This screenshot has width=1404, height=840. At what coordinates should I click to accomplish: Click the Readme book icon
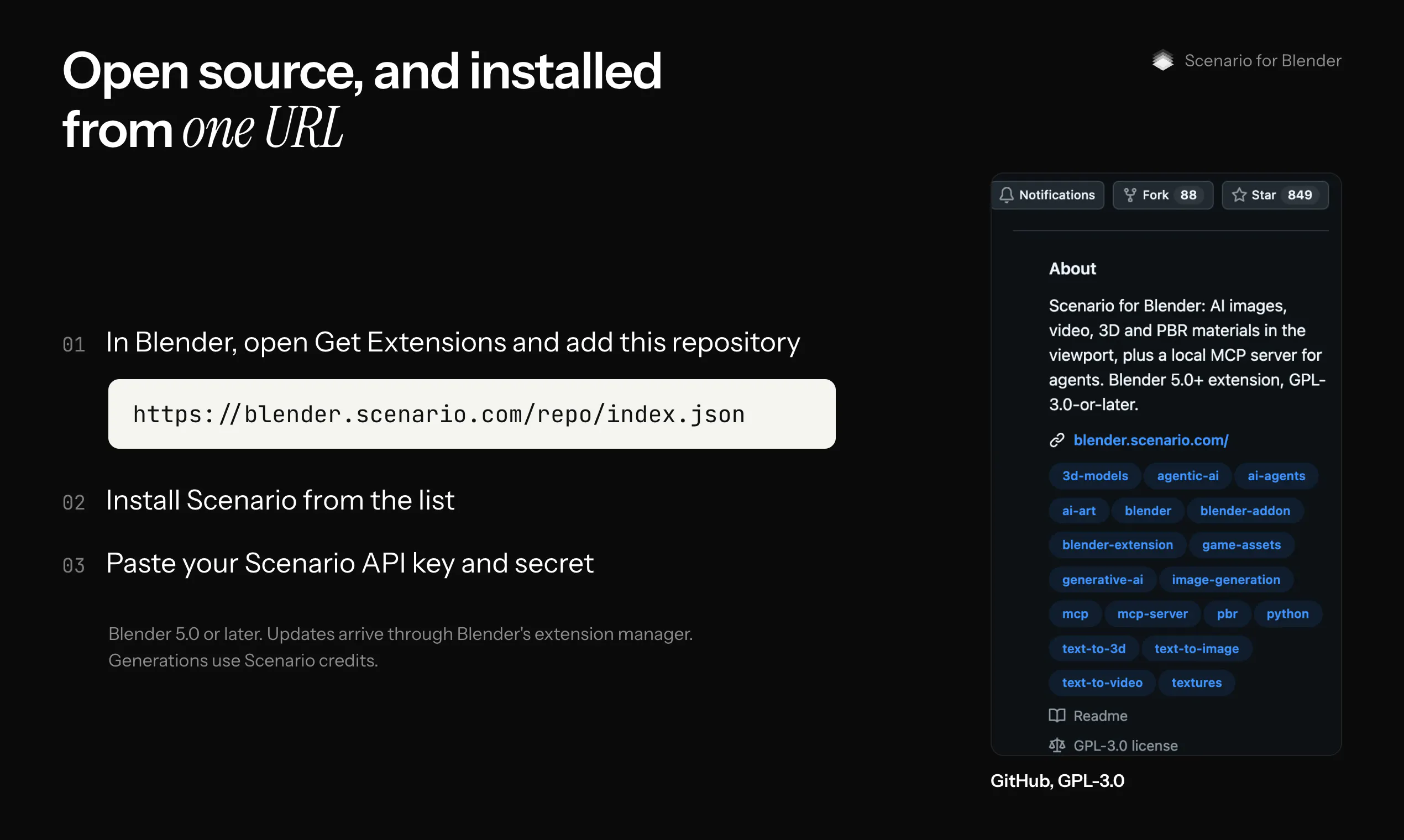[1056, 716]
